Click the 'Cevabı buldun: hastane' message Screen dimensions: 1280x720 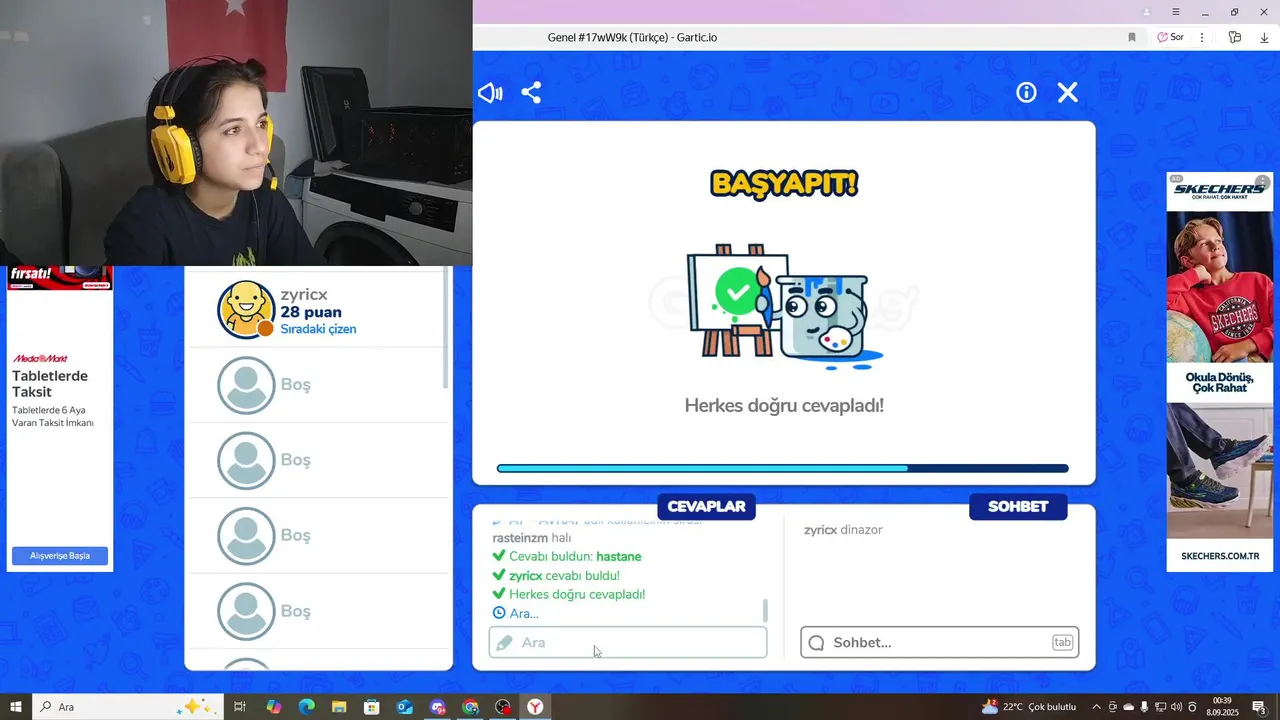pyautogui.click(x=567, y=557)
